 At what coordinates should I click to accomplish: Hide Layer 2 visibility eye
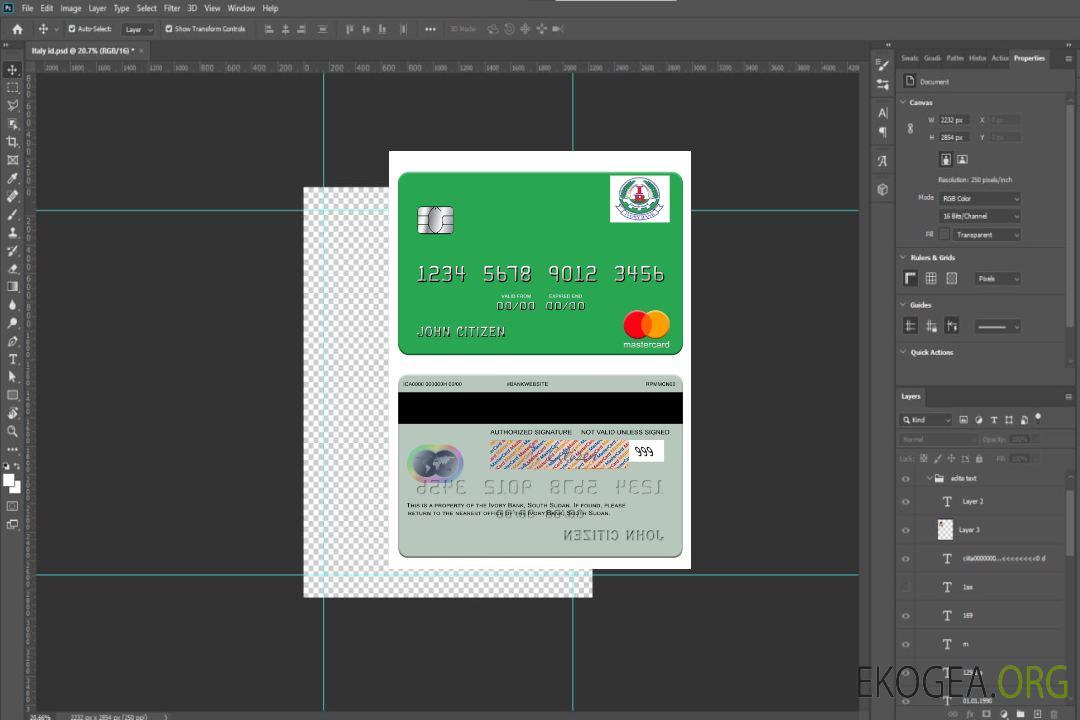(x=906, y=502)
